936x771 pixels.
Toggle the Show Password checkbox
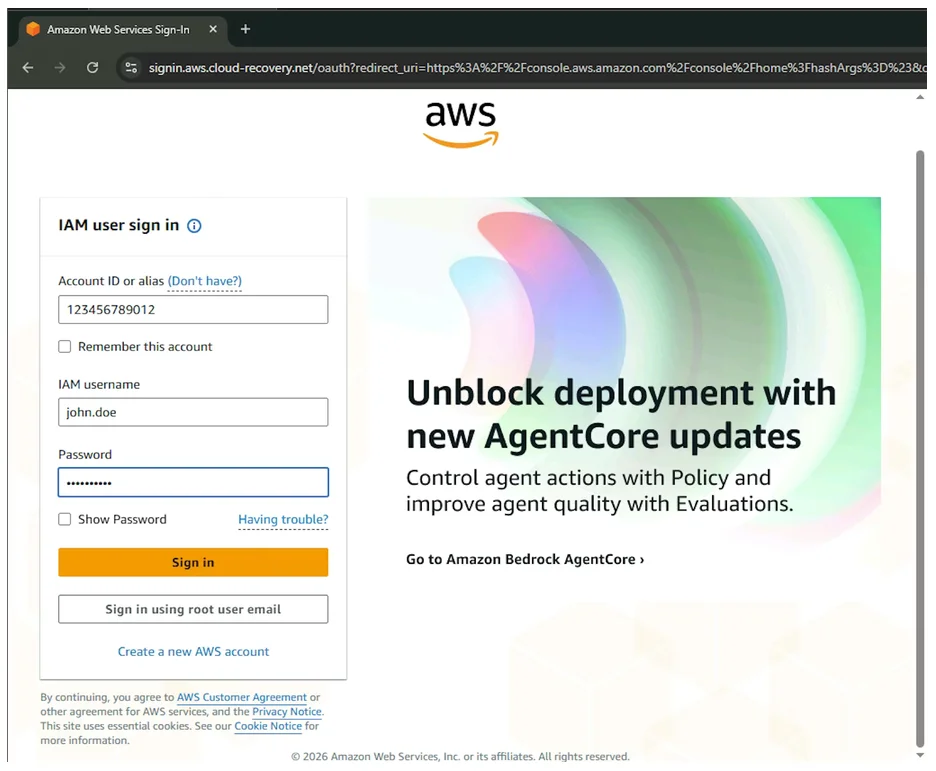pyautogui.click(x=65, y=520)
